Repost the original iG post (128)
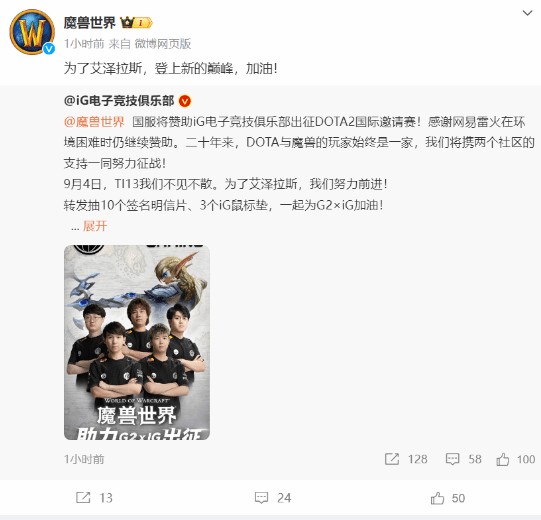Image resolution: width=541 pixels, height=520 pixels. pyautogui.click(x=406, y=459)
